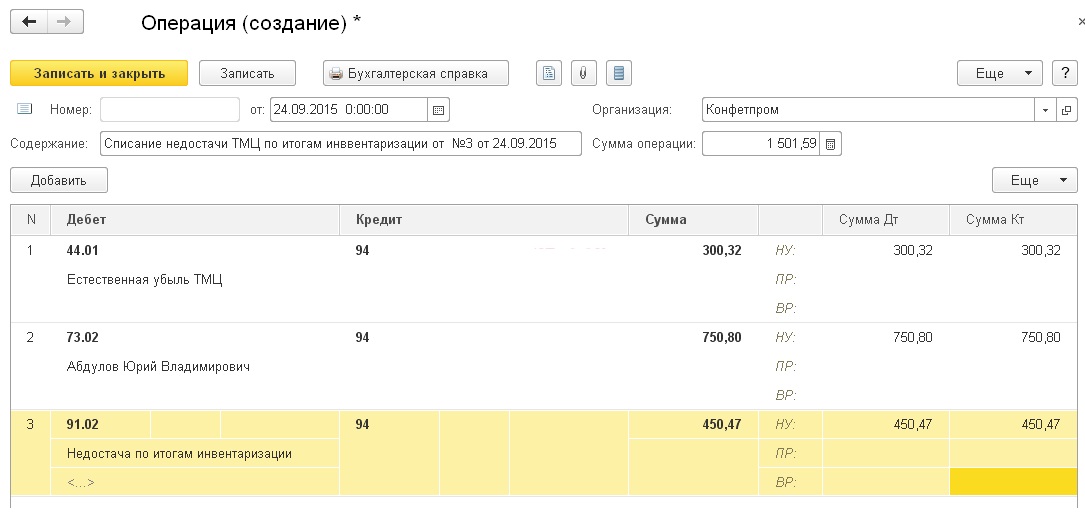Click the help question mark button
The width and height of the screenshot is (1085, 519).
(x=1065, y=73)
